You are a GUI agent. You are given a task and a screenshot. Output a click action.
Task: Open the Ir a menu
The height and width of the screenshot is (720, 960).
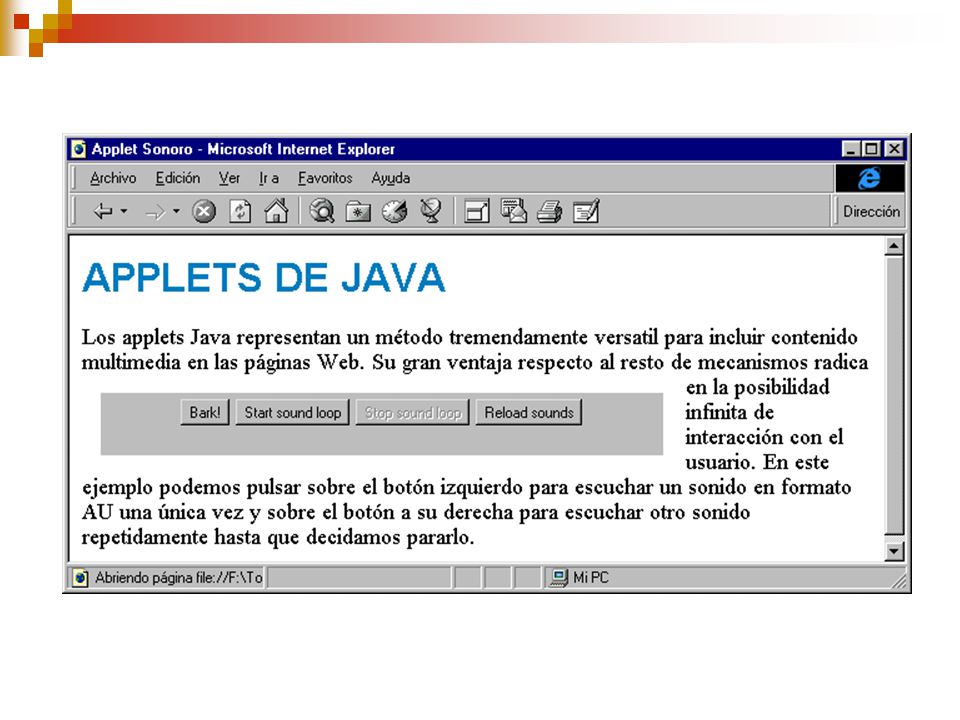click(268, 178)
